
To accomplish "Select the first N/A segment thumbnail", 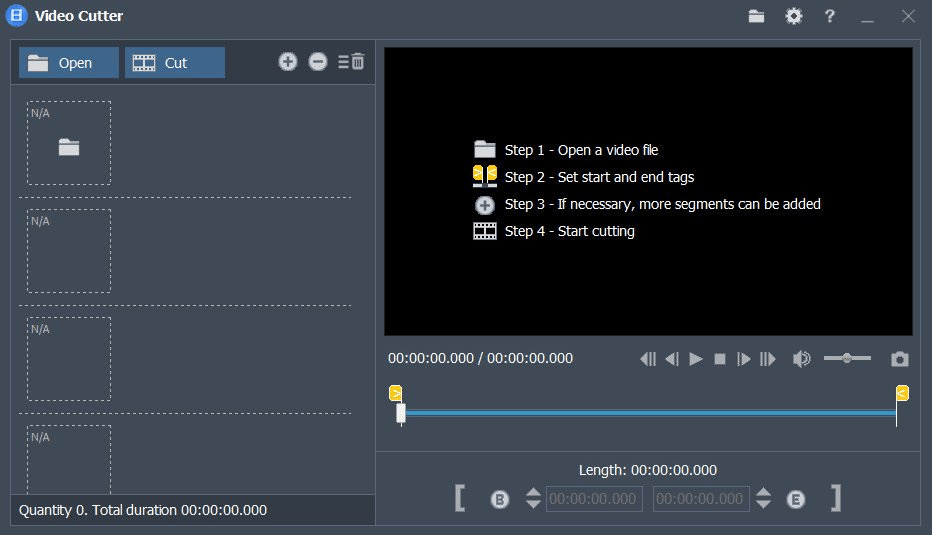I will (69, 143).
